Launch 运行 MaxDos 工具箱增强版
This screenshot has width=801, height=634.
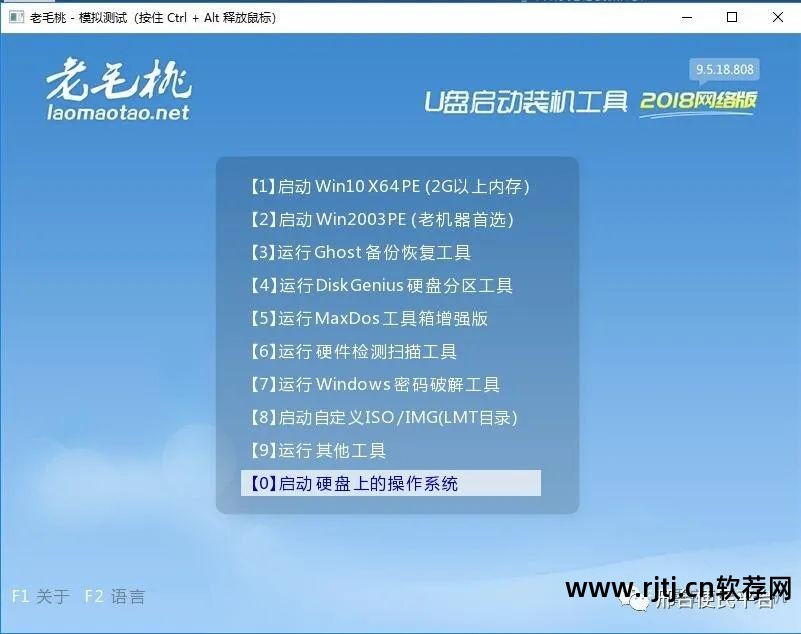pos(368,319)
